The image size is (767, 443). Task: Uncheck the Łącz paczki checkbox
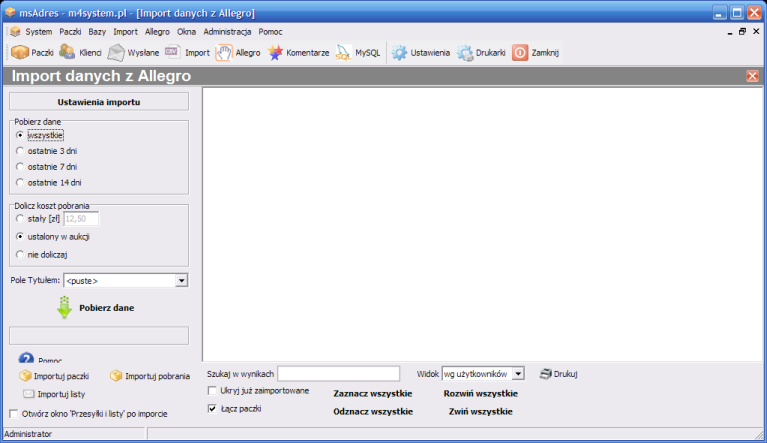[x=212, y=408]
